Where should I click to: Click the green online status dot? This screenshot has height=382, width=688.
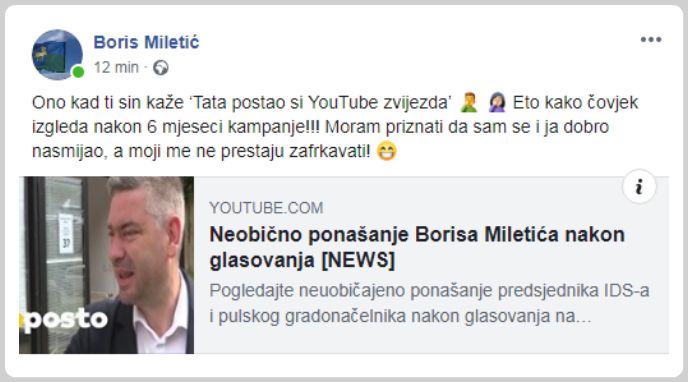tap(78, 71)
